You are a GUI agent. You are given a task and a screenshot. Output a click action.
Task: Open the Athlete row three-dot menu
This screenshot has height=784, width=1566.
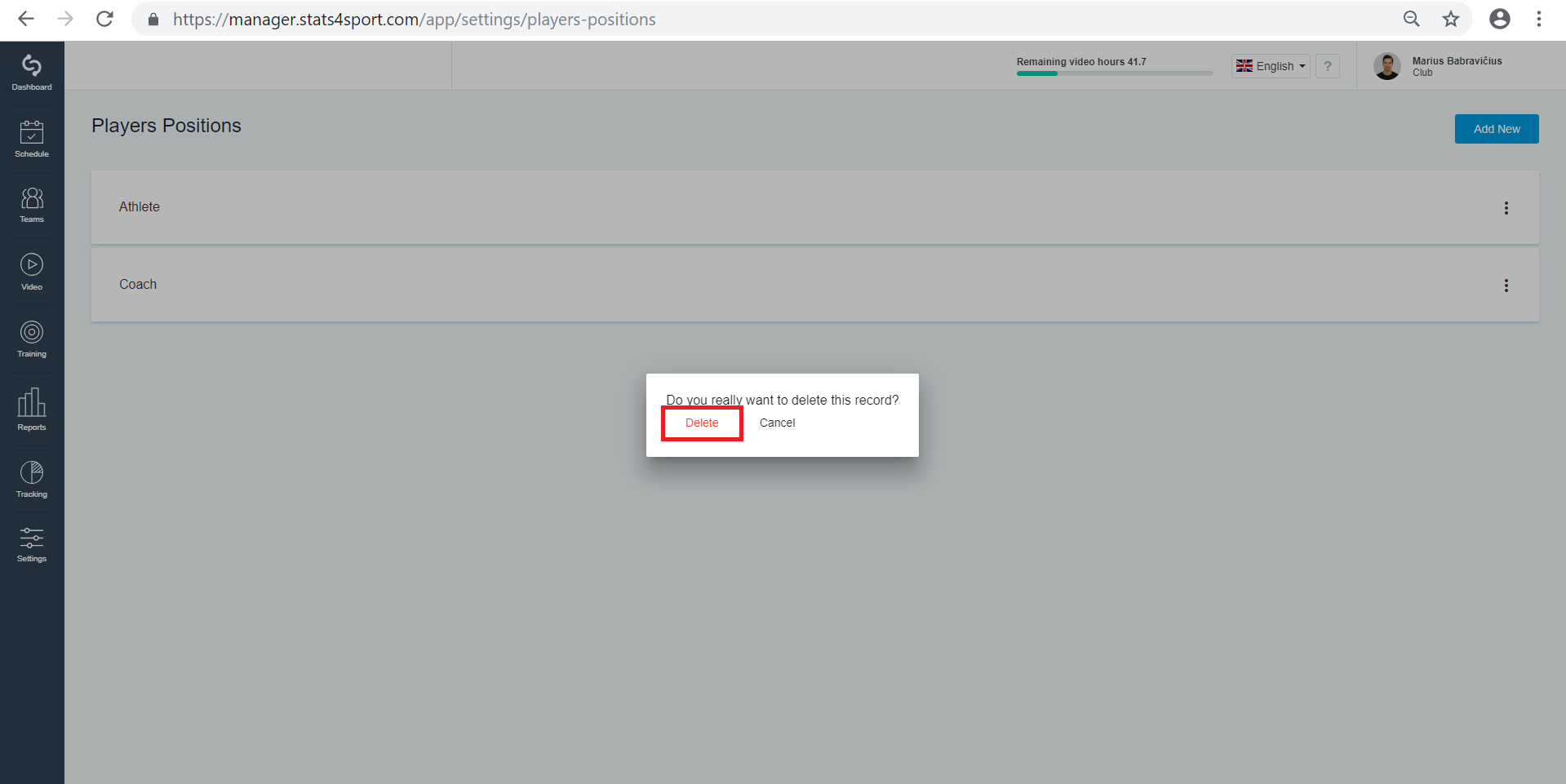(x=1506, y=208)
